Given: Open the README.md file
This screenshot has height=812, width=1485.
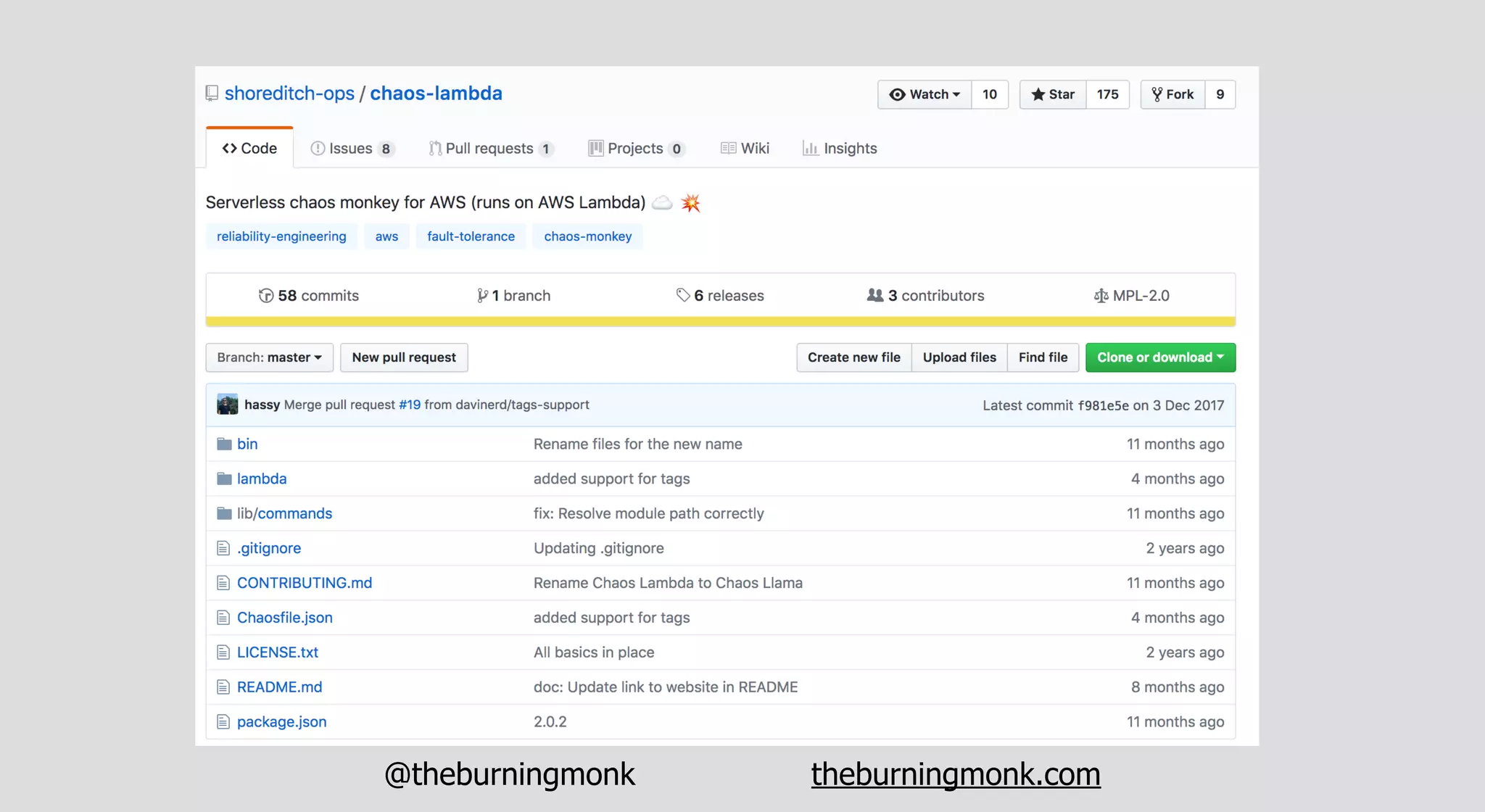Looking at the screenshot, I should coord(280,687).
